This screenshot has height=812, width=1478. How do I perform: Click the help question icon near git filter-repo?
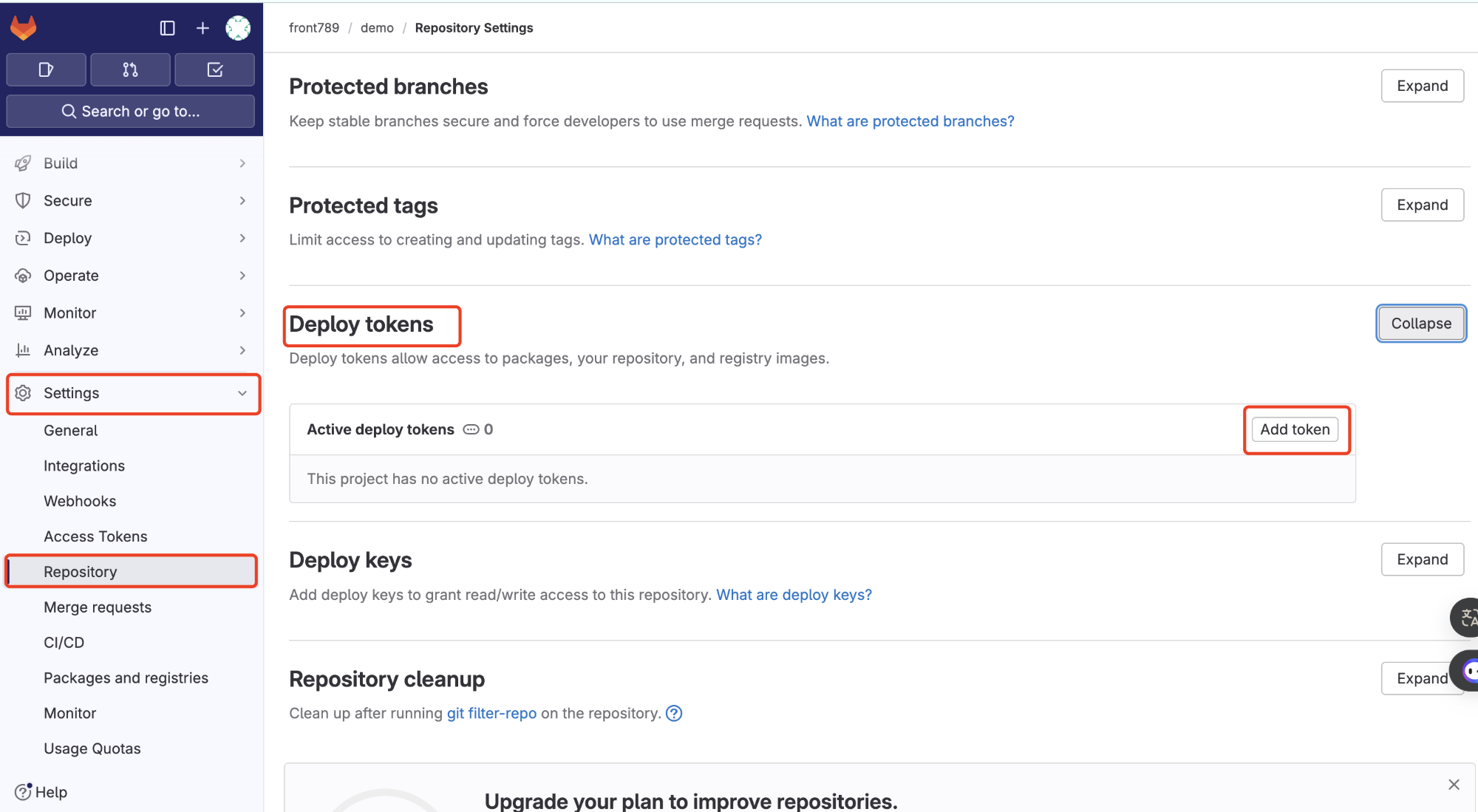(674, 713)
